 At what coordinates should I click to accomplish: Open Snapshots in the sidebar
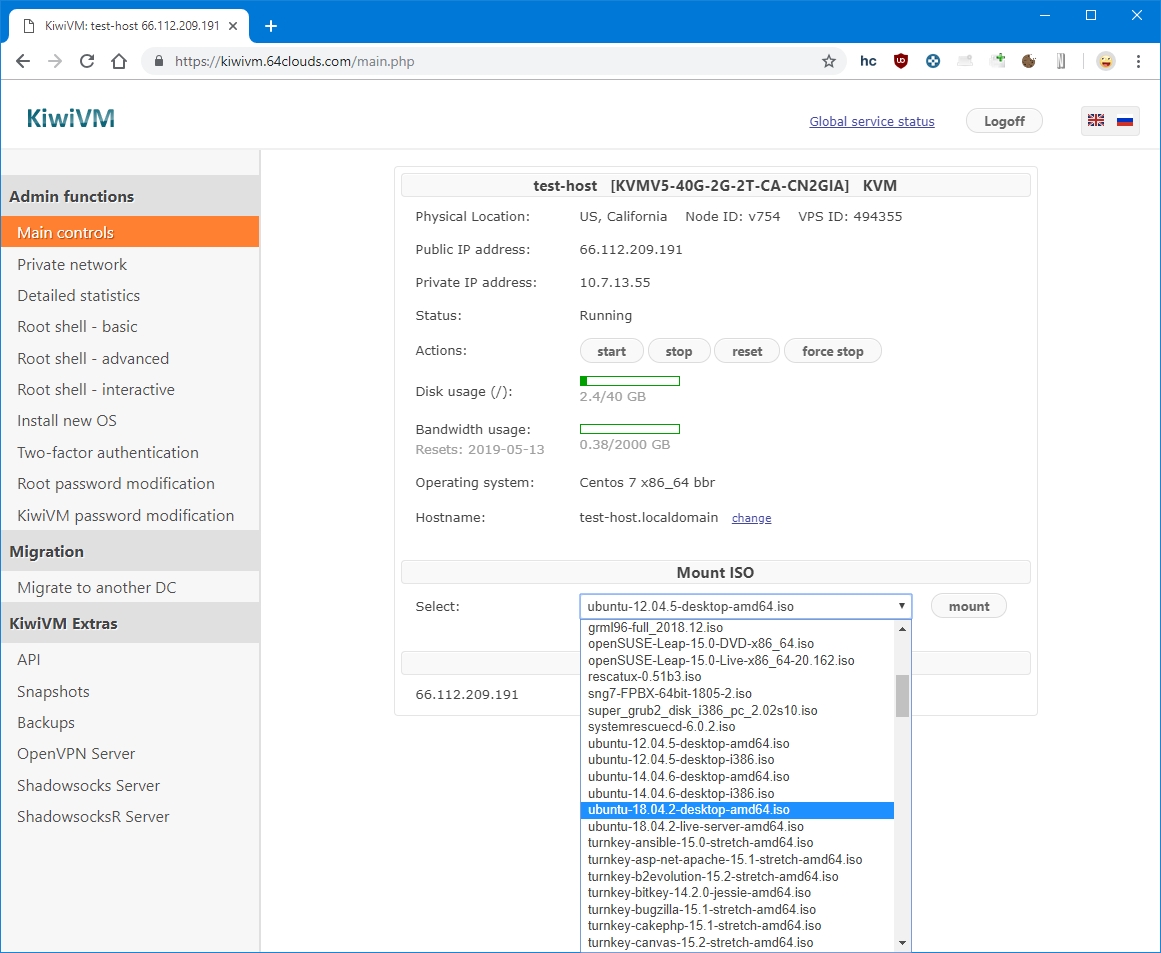click(x=53, y=691)
